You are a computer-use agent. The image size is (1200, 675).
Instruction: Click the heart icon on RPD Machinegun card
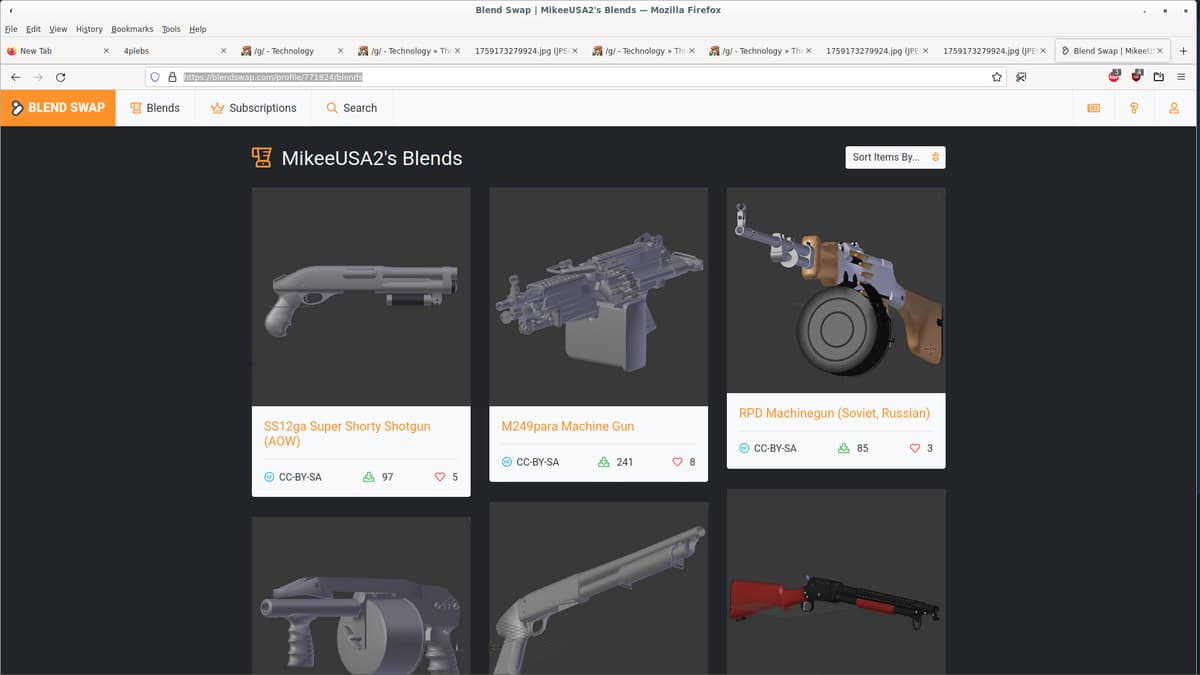point(914,448)
